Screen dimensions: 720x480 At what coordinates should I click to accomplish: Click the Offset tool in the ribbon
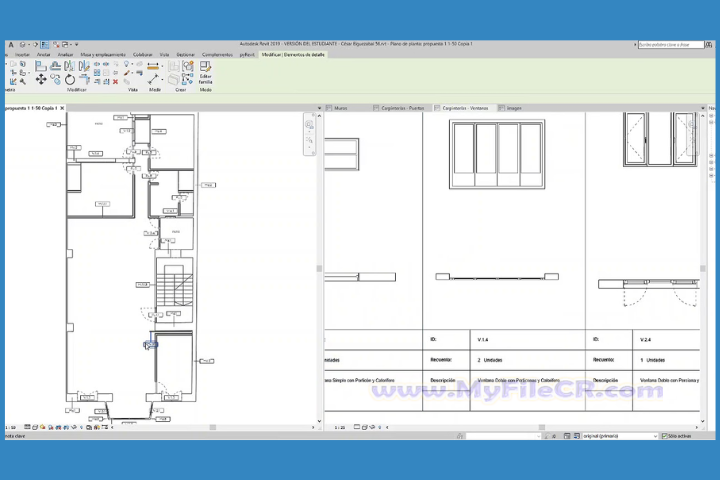[x=56, y=66]
